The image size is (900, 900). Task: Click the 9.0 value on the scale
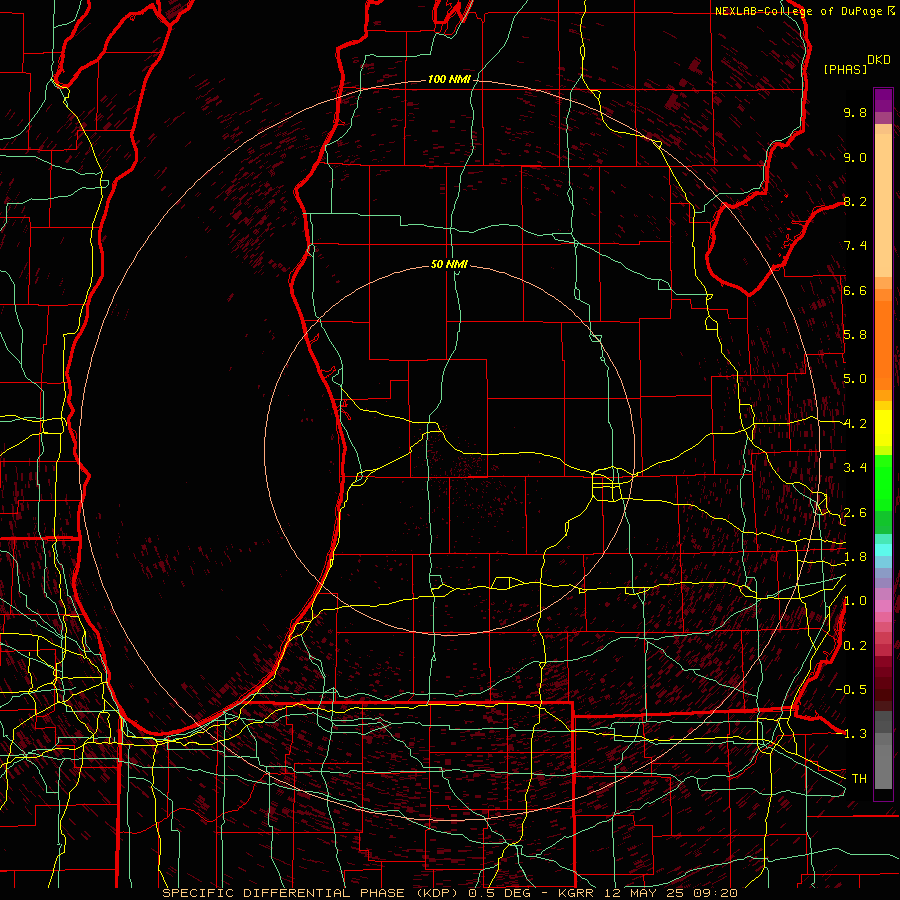(855, 157)
